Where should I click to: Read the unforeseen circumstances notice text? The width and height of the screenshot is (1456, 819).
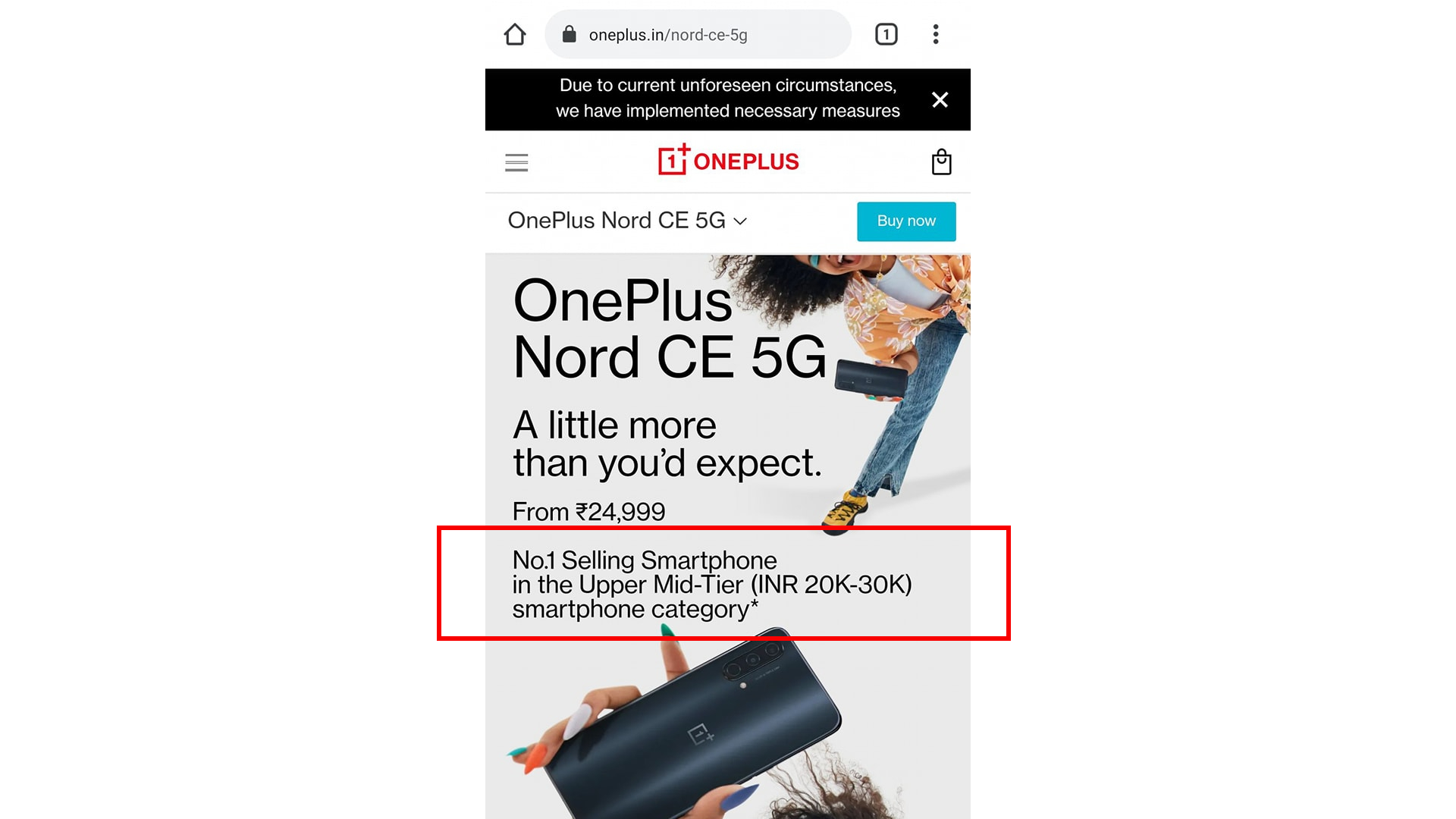728,98
